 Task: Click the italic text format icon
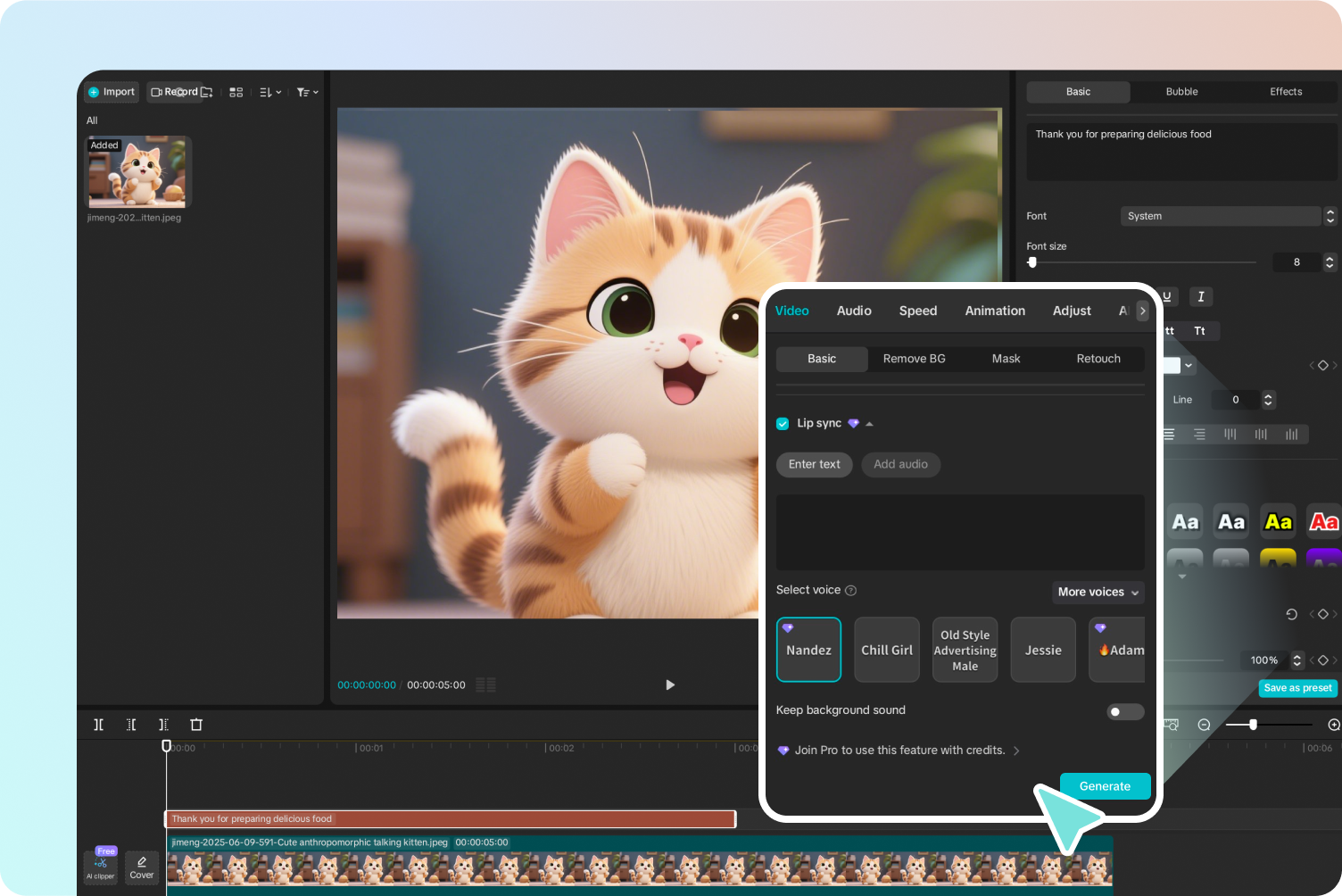coord(1201,296)
